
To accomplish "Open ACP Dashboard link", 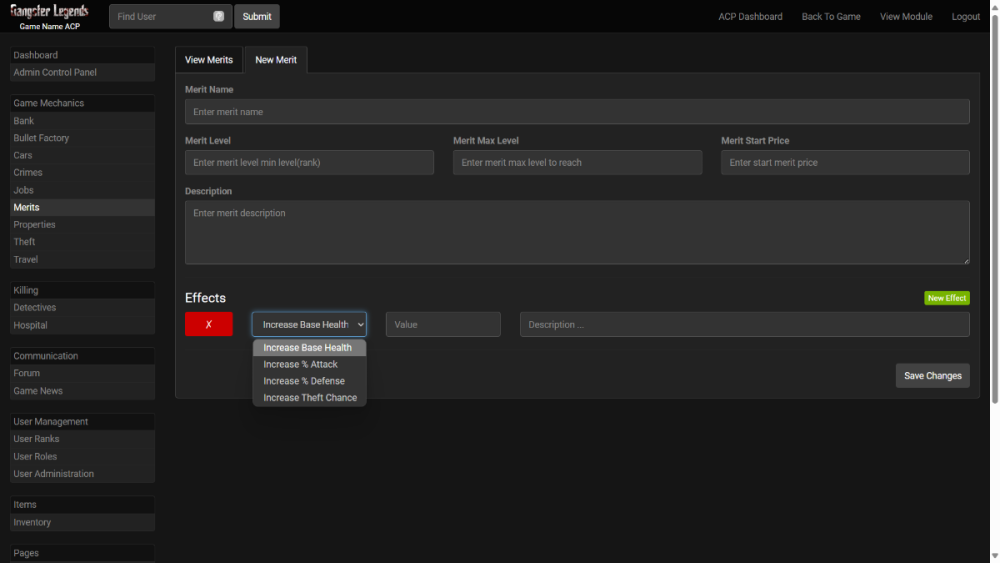I will pos(750,17).
